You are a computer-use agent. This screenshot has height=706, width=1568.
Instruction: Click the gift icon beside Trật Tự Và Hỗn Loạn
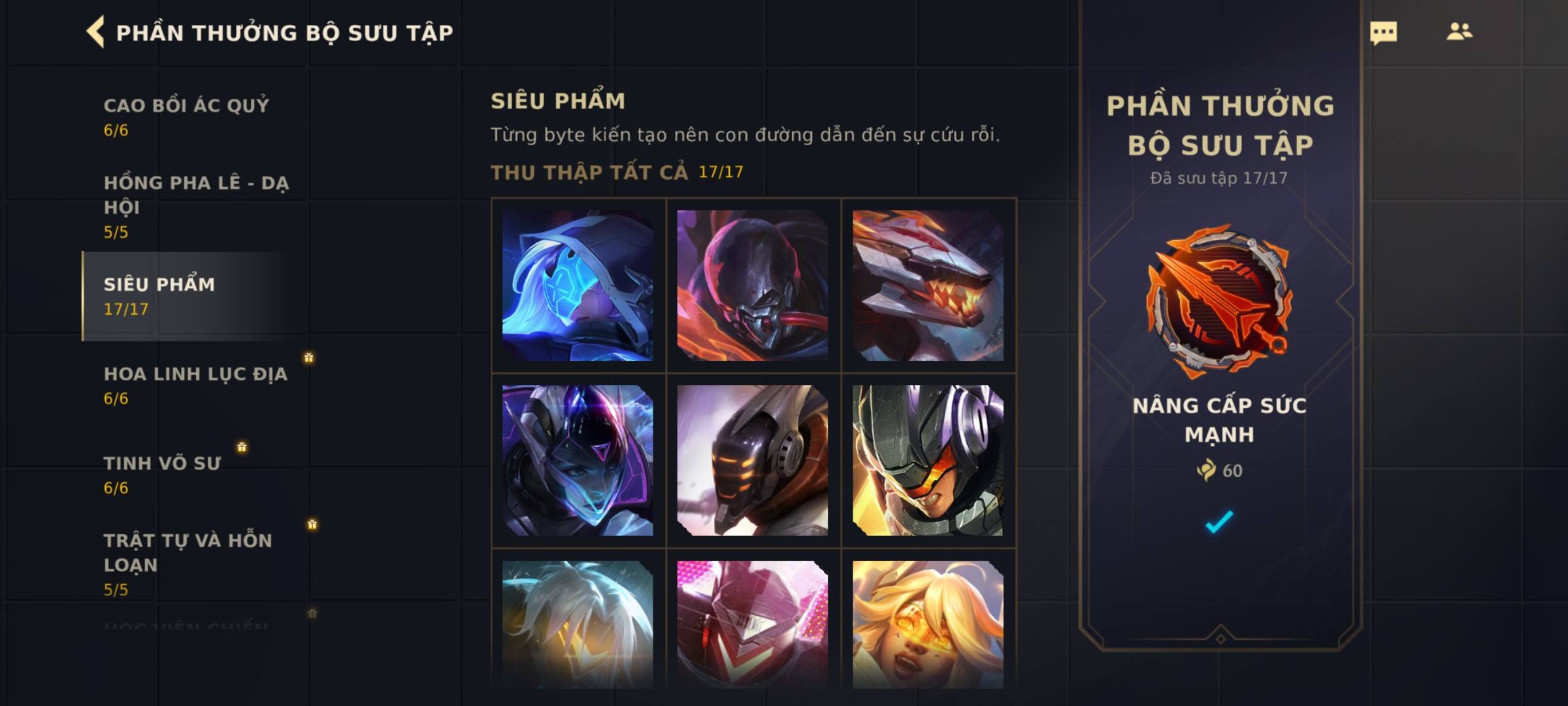point(312,524)
